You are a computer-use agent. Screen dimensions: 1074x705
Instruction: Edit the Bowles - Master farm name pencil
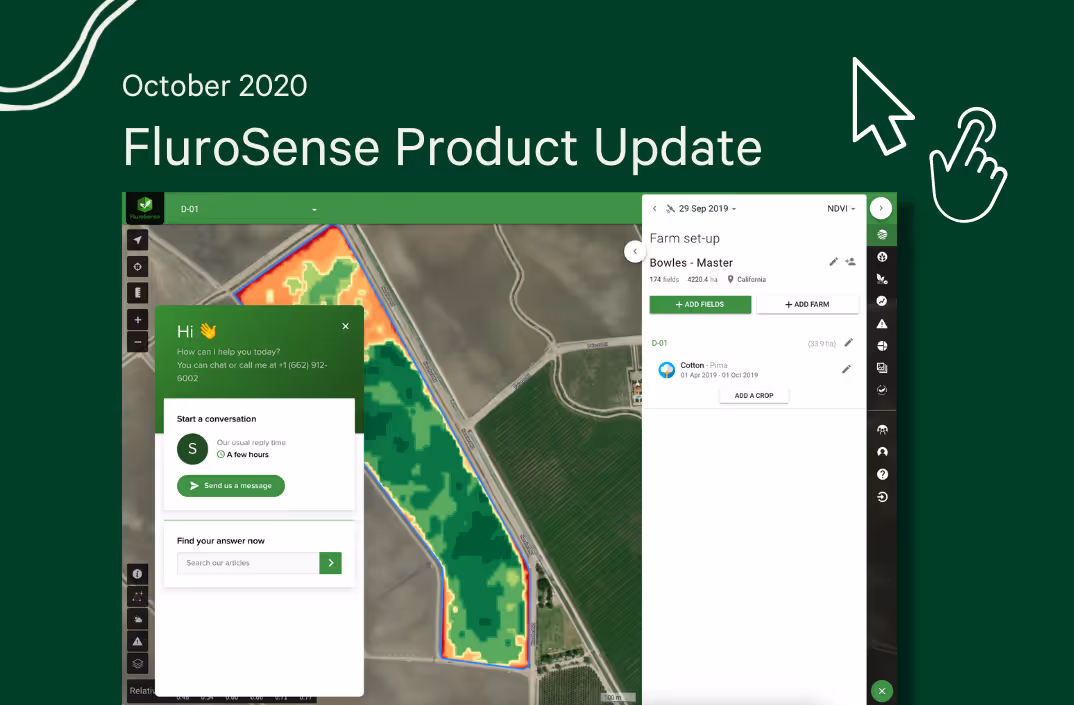pos(834,262)
